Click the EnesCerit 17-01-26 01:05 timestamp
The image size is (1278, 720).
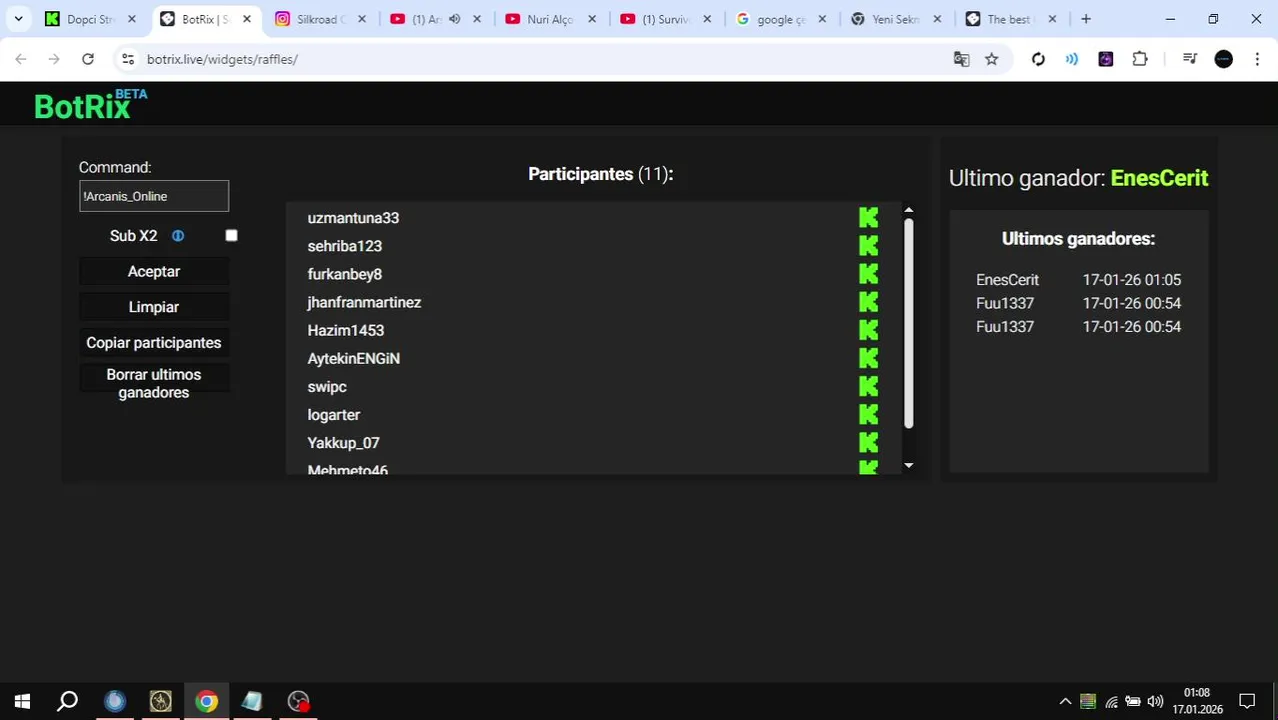(x=1132, y=280)
